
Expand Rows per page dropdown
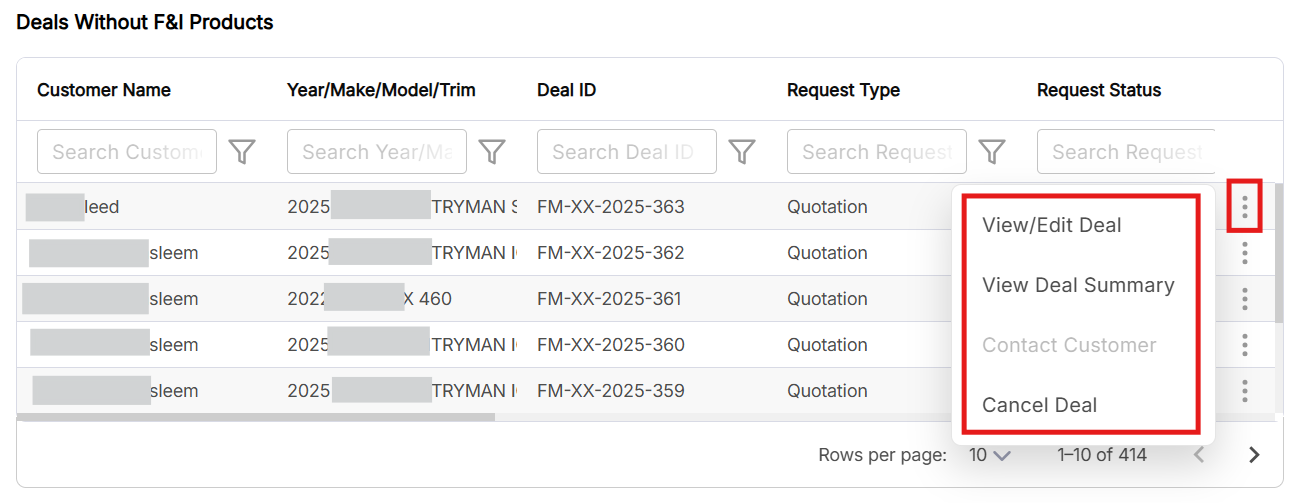point(990,455)
